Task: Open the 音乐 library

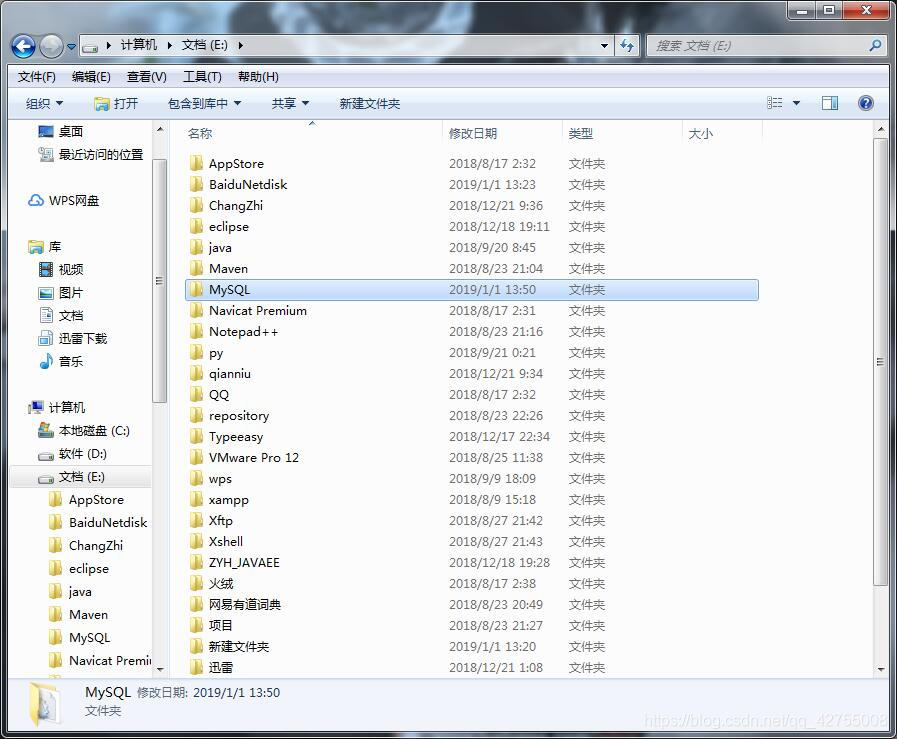Action: pyautogui.click(x=61, y=361)
